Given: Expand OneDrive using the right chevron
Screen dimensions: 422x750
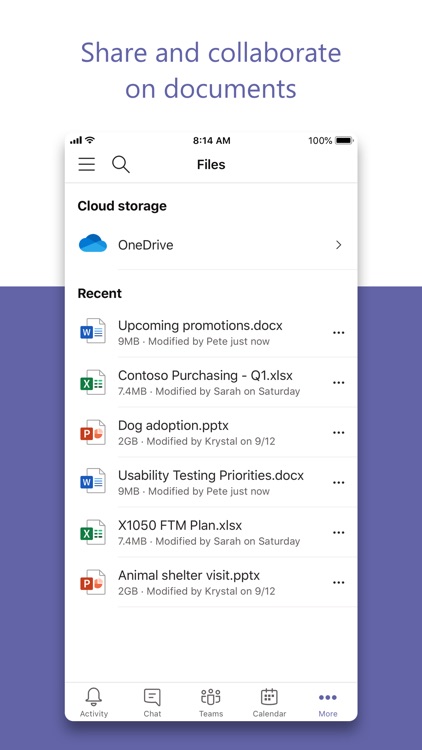Looking at the screenshot, I should [339, 245].
